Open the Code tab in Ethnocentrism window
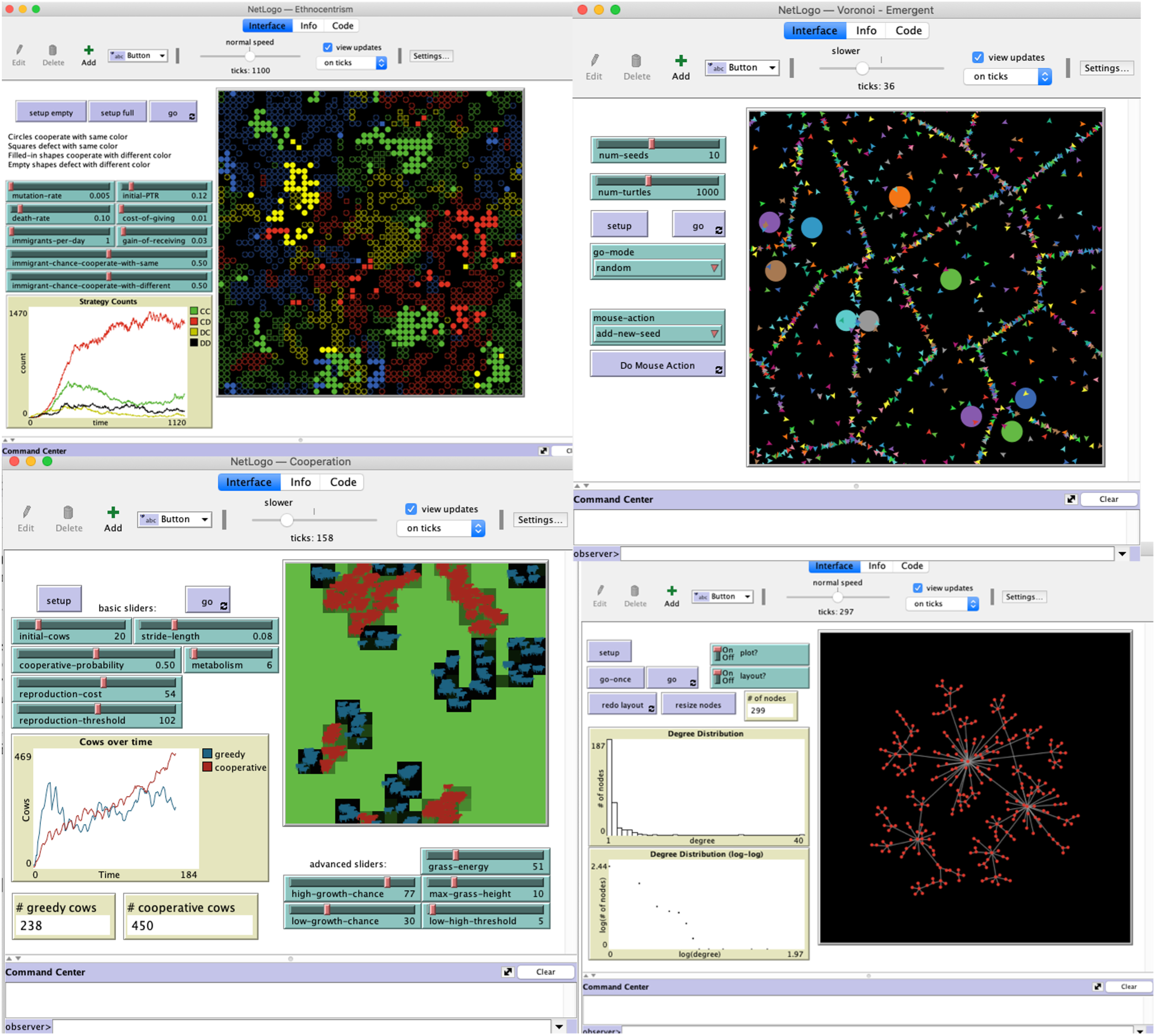 point(342,26)
